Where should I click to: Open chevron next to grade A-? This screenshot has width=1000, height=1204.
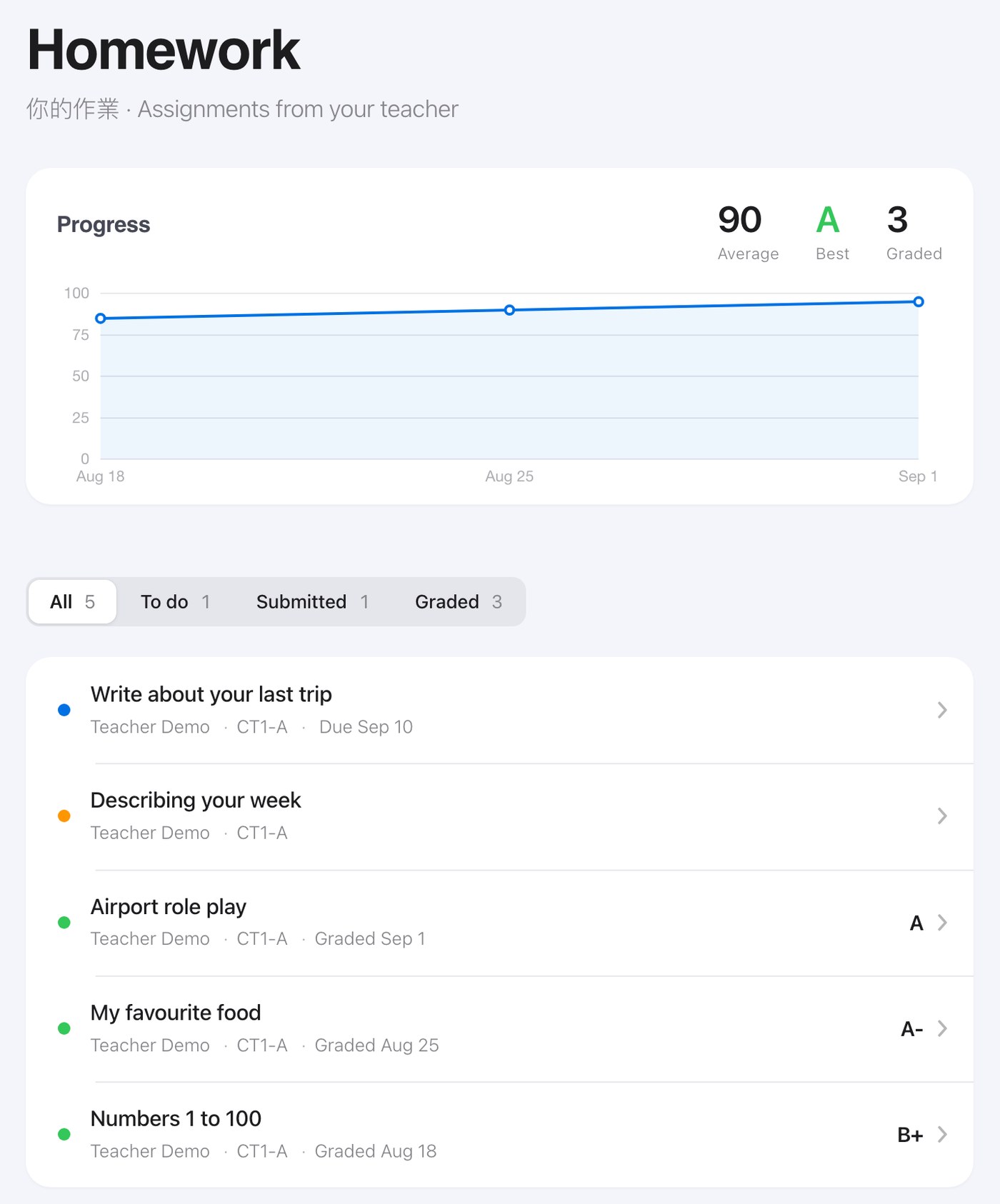pos(942,1028)
